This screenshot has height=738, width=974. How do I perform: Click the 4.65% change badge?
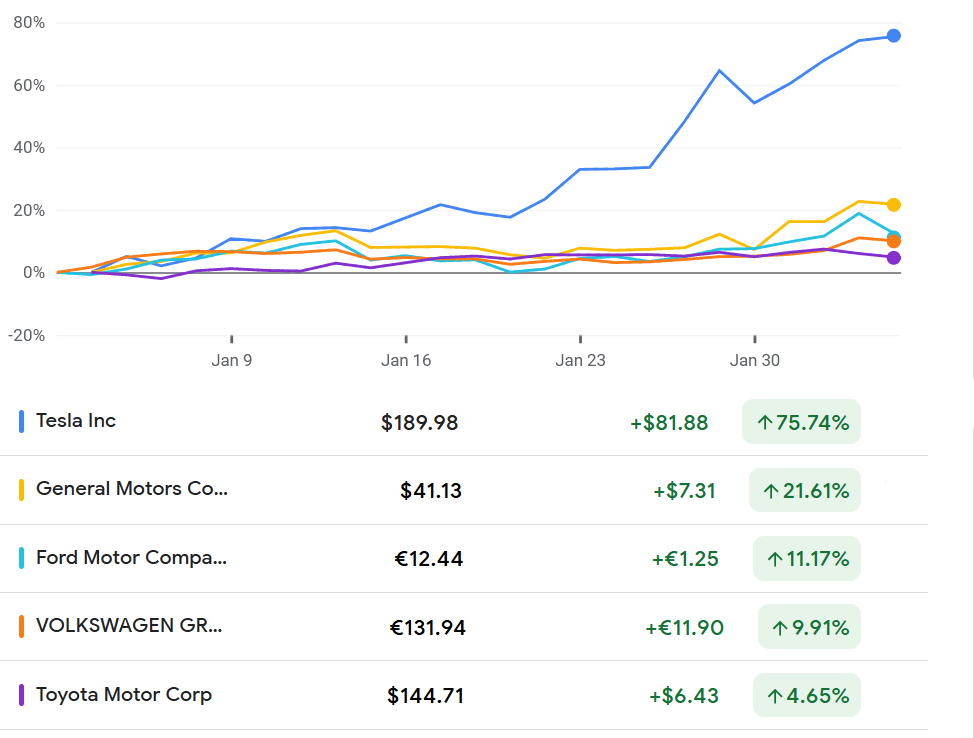(807, 695)
